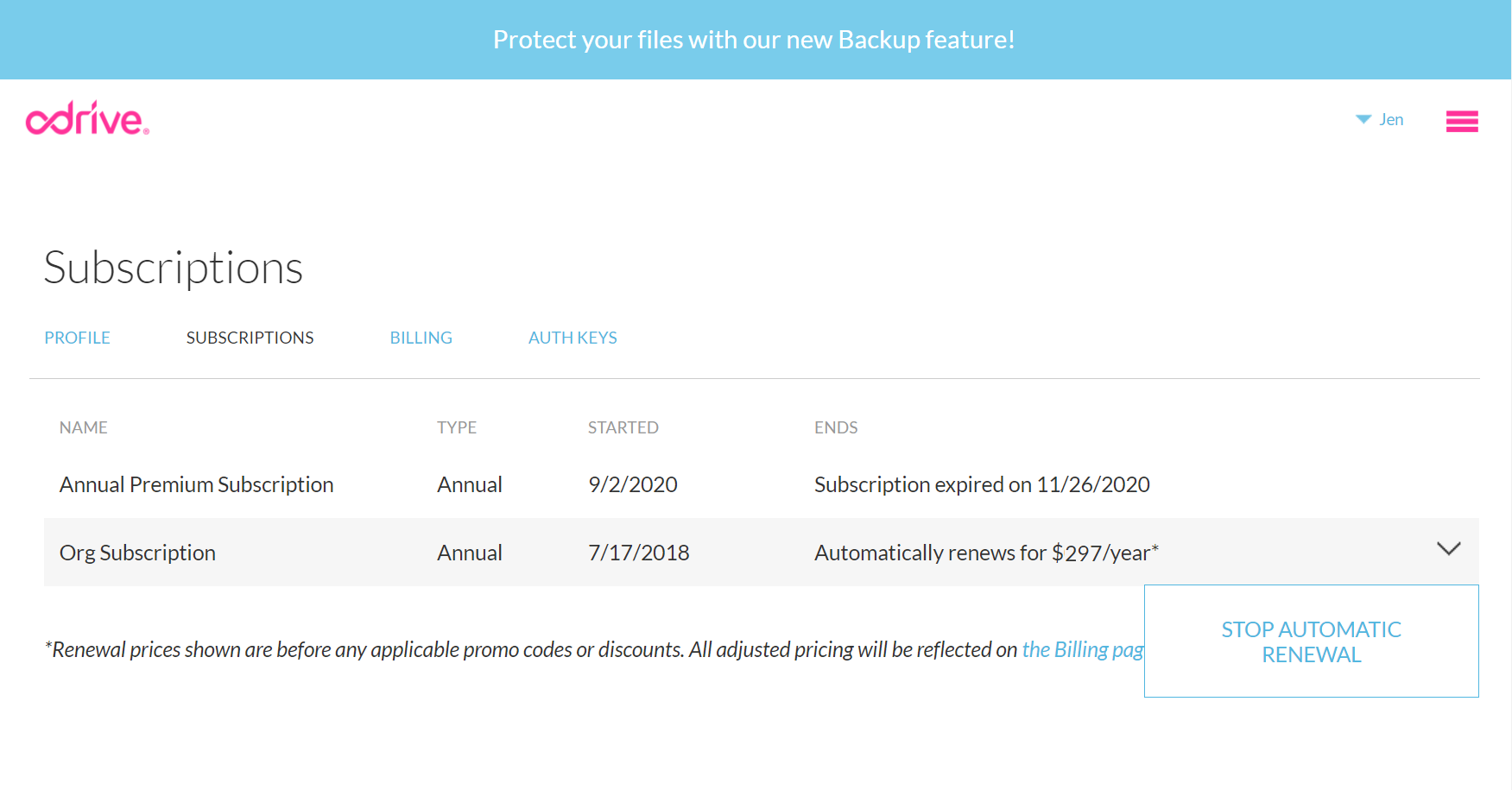Expand the Org Subscription chevron
1512x790 pixels.
coord(1448,549)
